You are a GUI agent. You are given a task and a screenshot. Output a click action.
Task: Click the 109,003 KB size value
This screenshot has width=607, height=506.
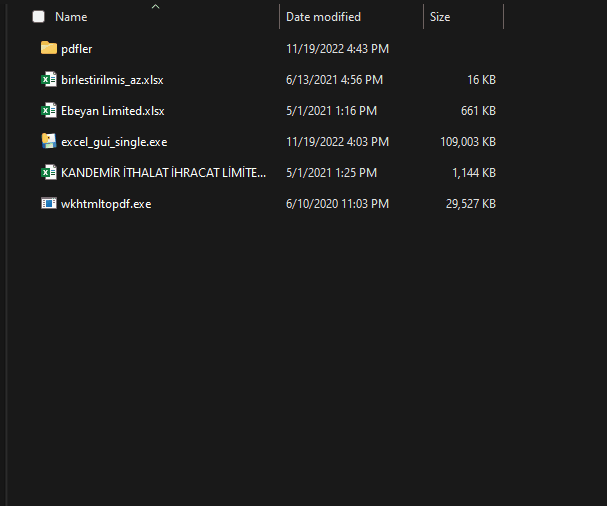click(x=468, y=141)
